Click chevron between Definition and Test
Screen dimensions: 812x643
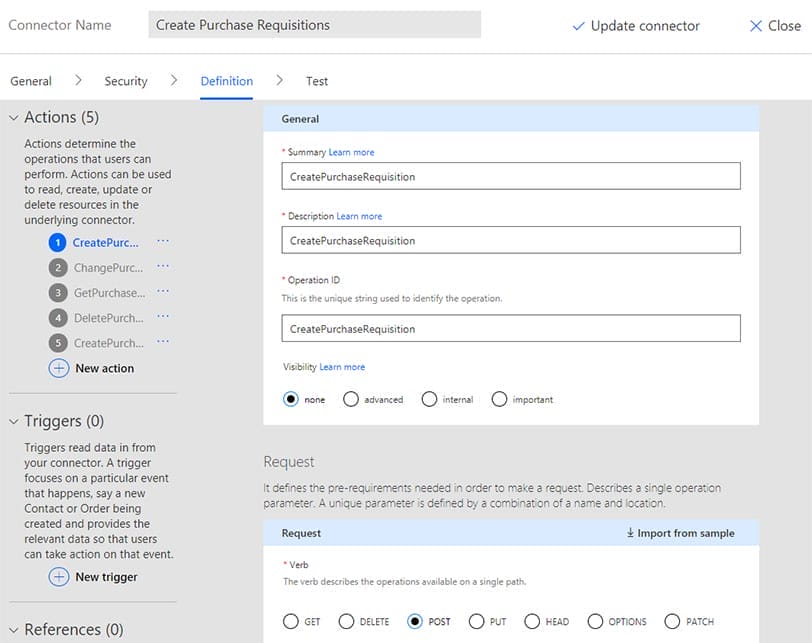(280, 80)
